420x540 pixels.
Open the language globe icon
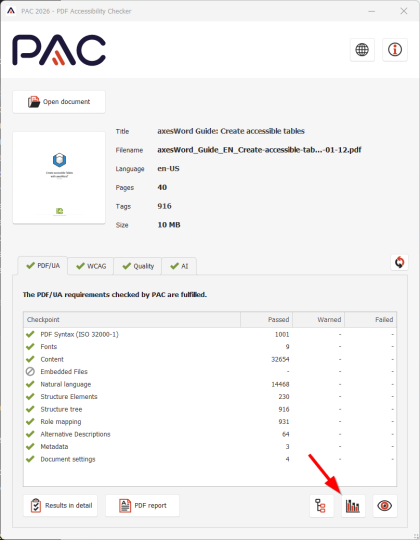pyautogui.click(x=362, y=50)
